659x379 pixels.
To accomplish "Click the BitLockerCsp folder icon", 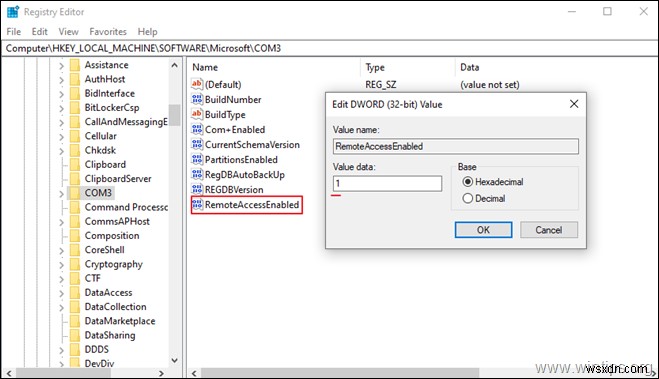I will coord(74,108).
